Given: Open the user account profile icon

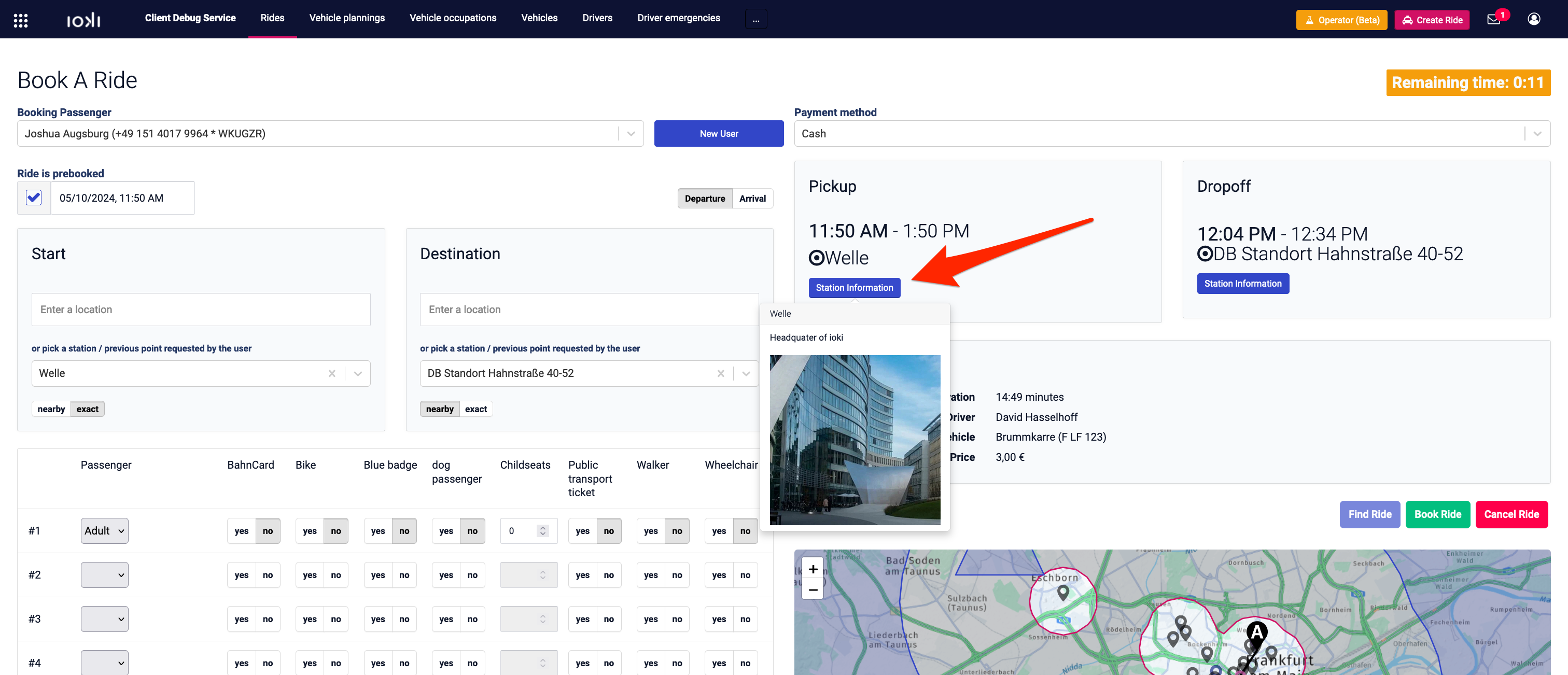Looking at the screenshot, I should tap(1534, 20).
